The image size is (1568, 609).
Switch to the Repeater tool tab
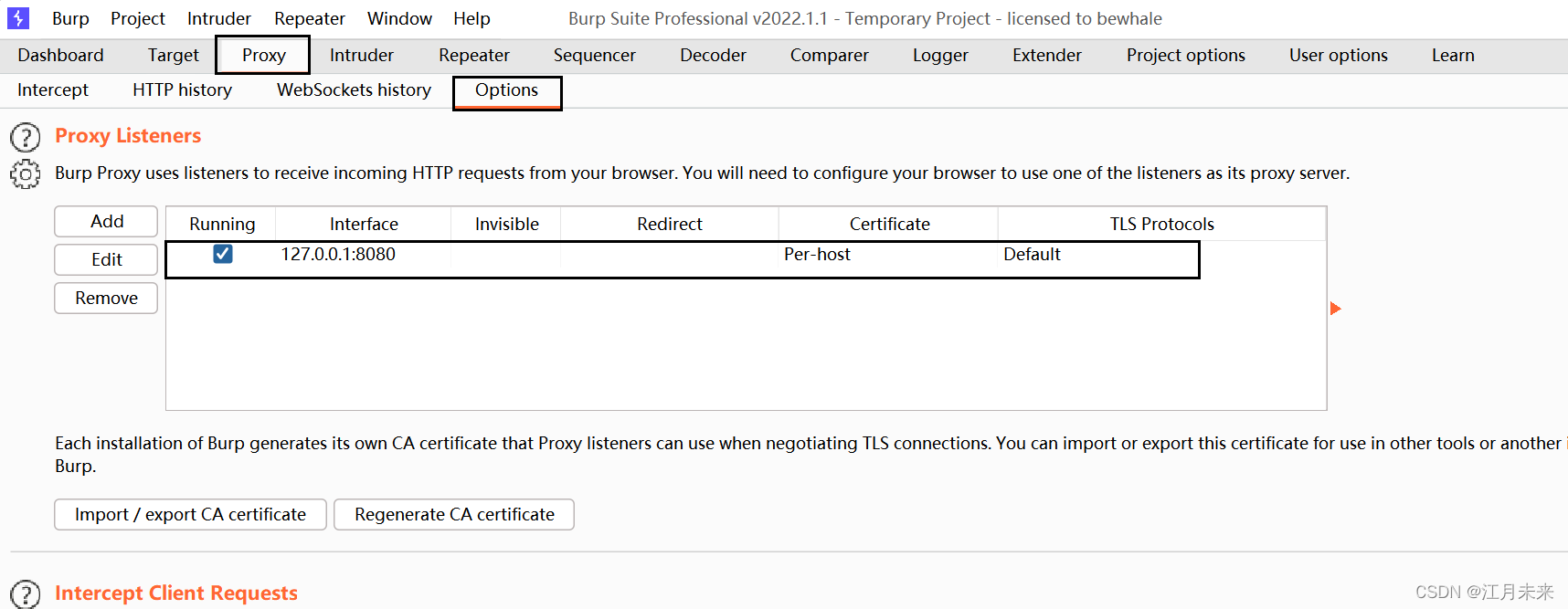pos(474,55)
